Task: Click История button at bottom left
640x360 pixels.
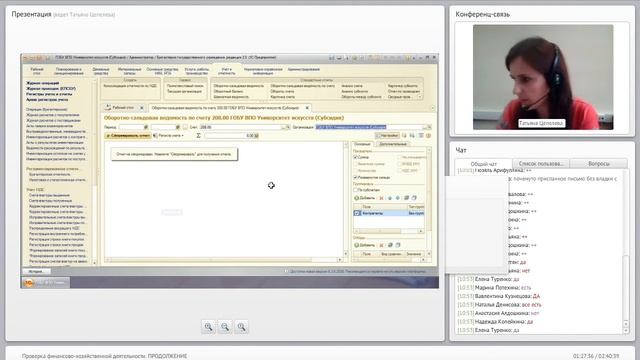Action: click(x=36, y=271)
